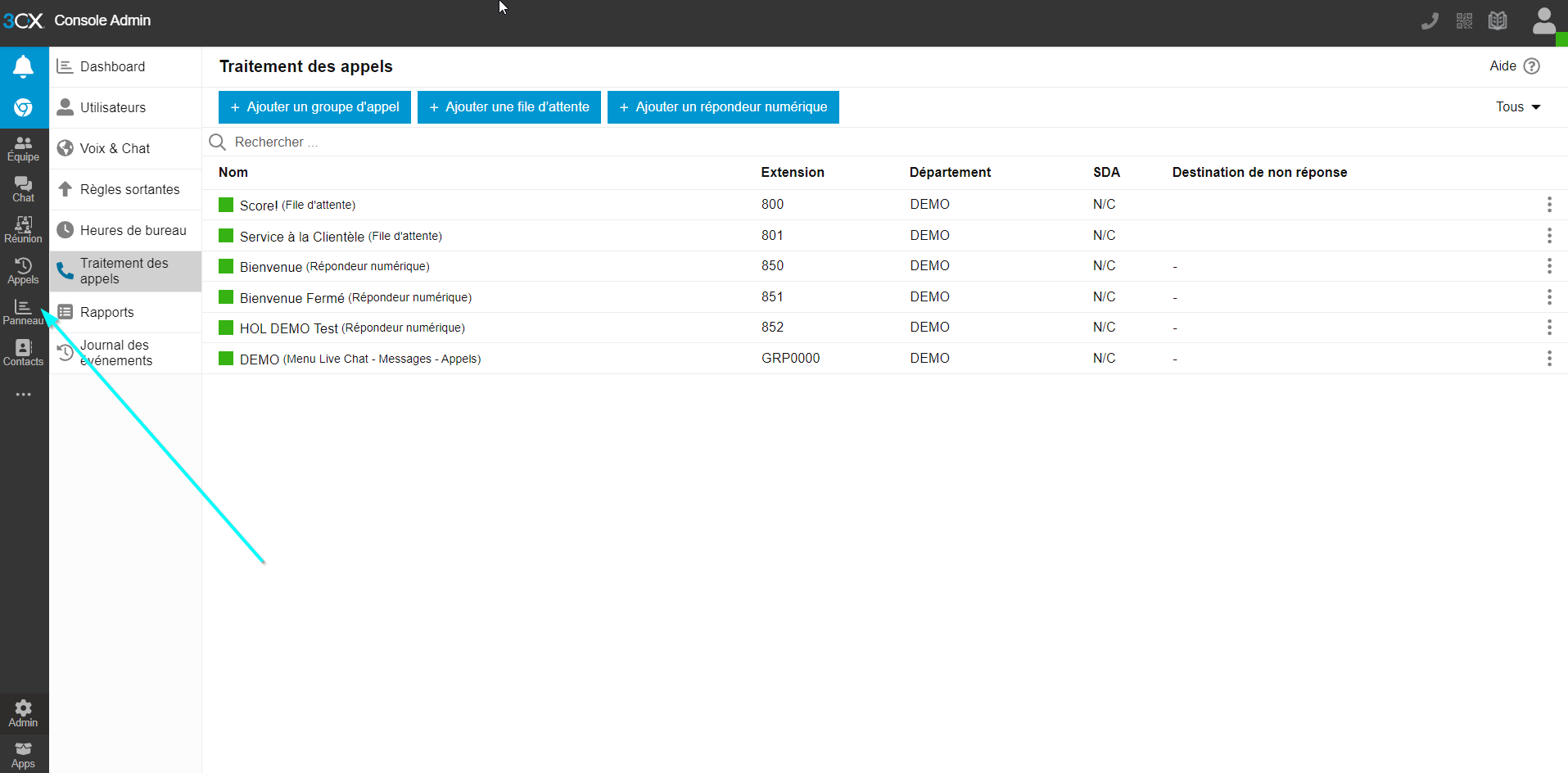This screenshot has width=1568, height=773.
Task: Open the dialer phone icon in header
Action: (x=1430, y=21)
